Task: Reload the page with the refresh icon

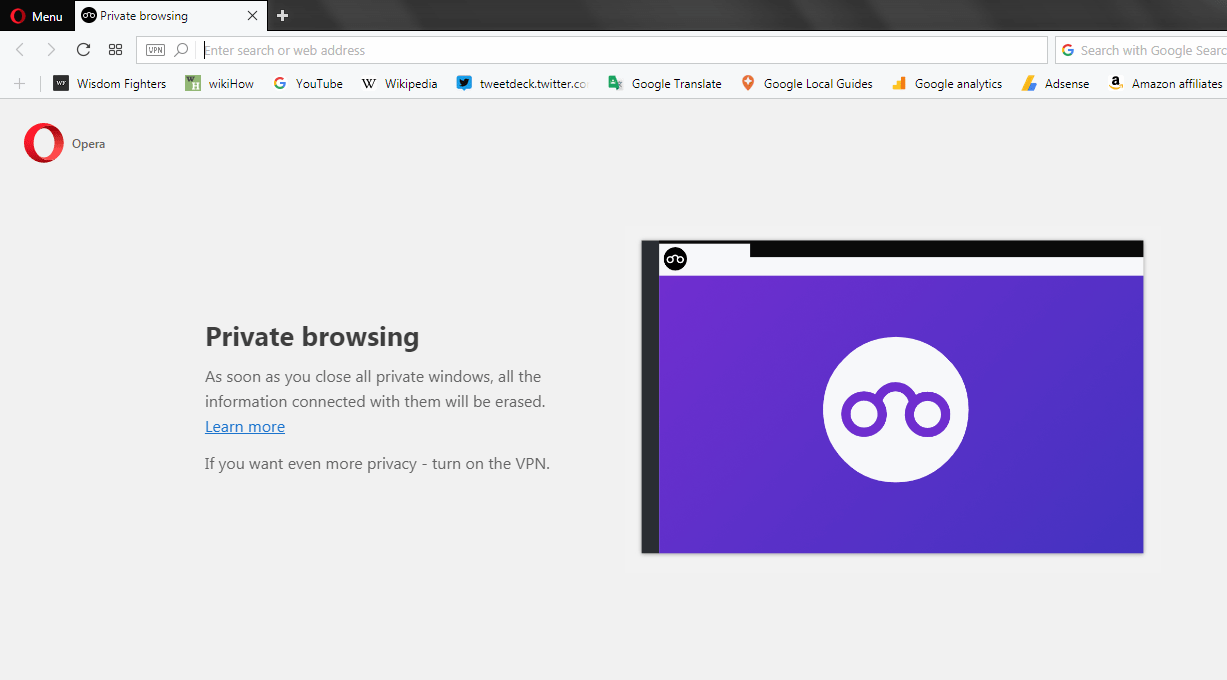Action: click(x=83, y=50)
